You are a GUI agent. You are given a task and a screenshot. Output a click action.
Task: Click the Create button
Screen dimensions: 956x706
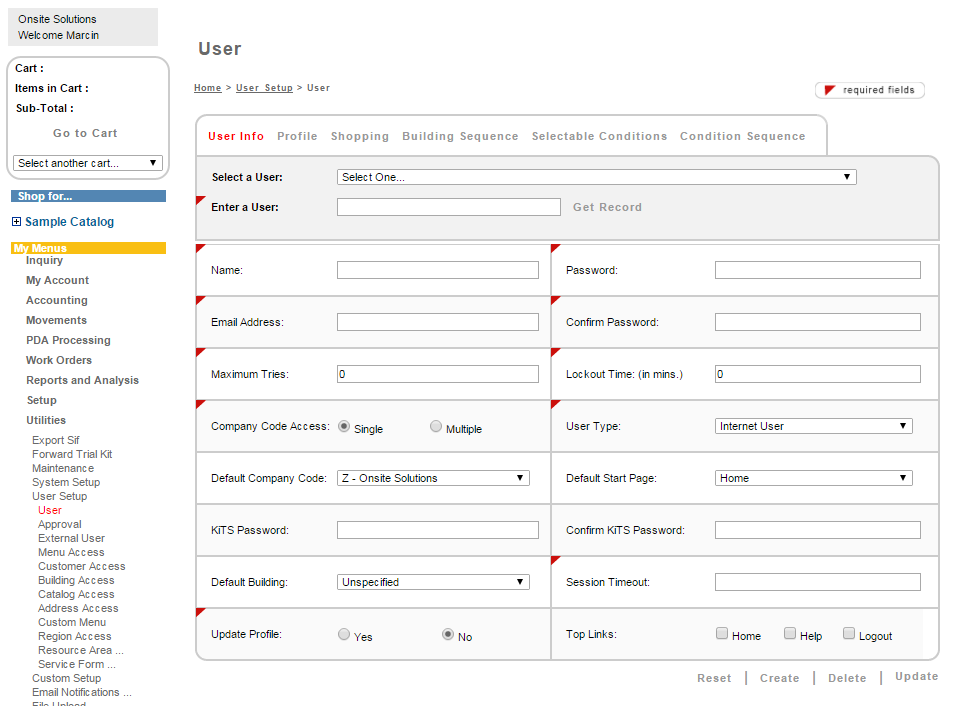point(779,678)
